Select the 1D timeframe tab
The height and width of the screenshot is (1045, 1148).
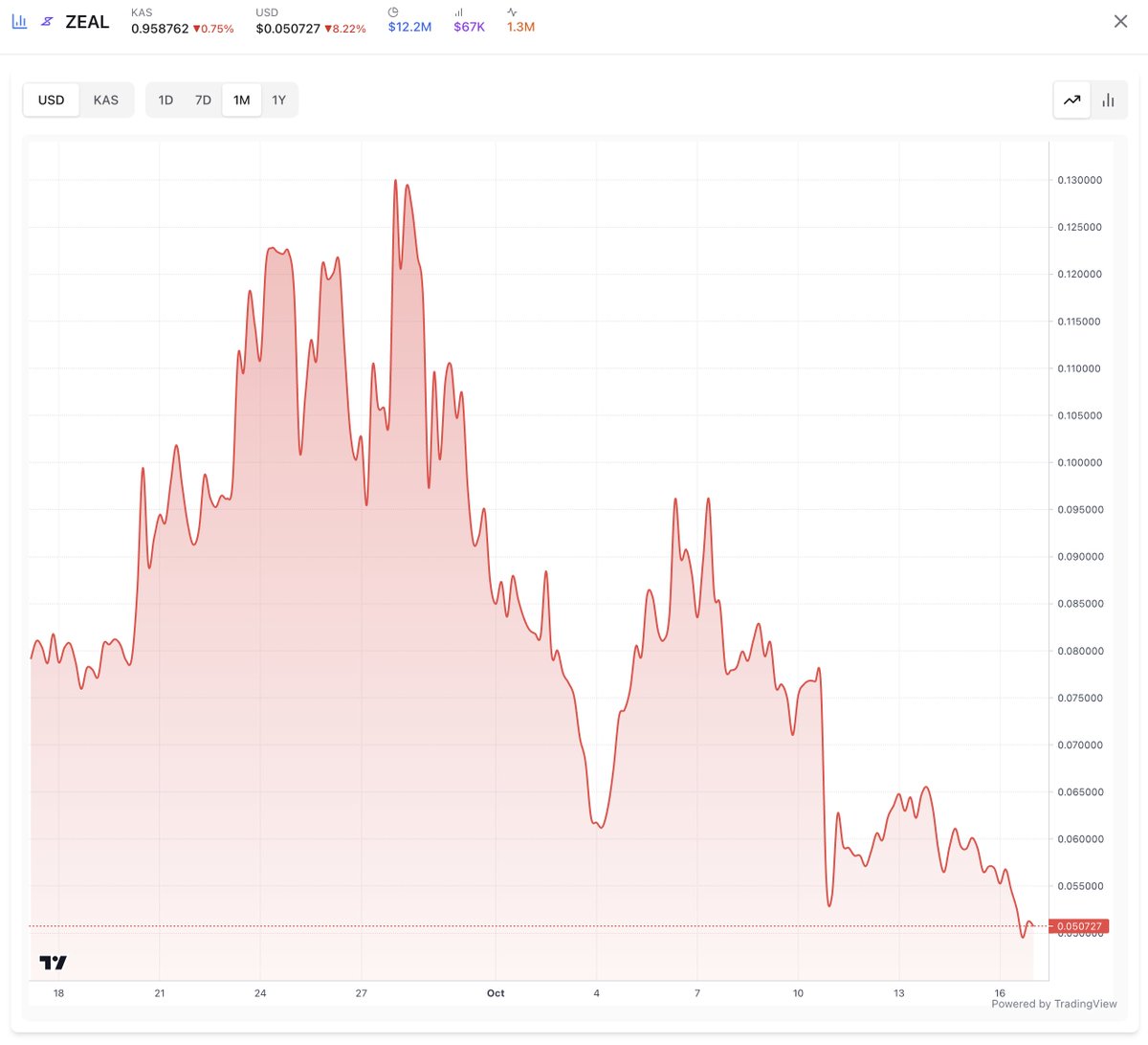[166, 100]
